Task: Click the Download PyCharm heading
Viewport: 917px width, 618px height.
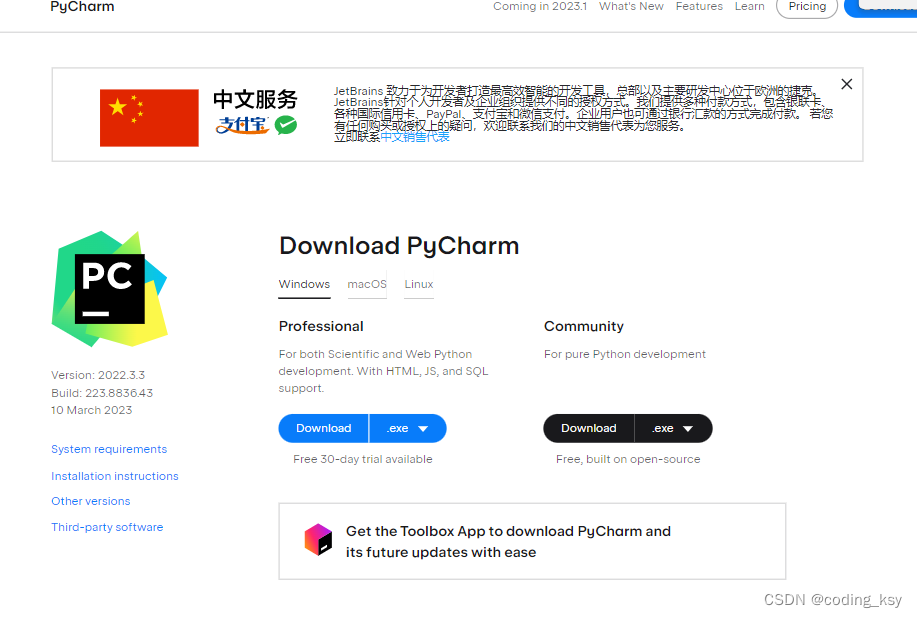Action: 399,246
